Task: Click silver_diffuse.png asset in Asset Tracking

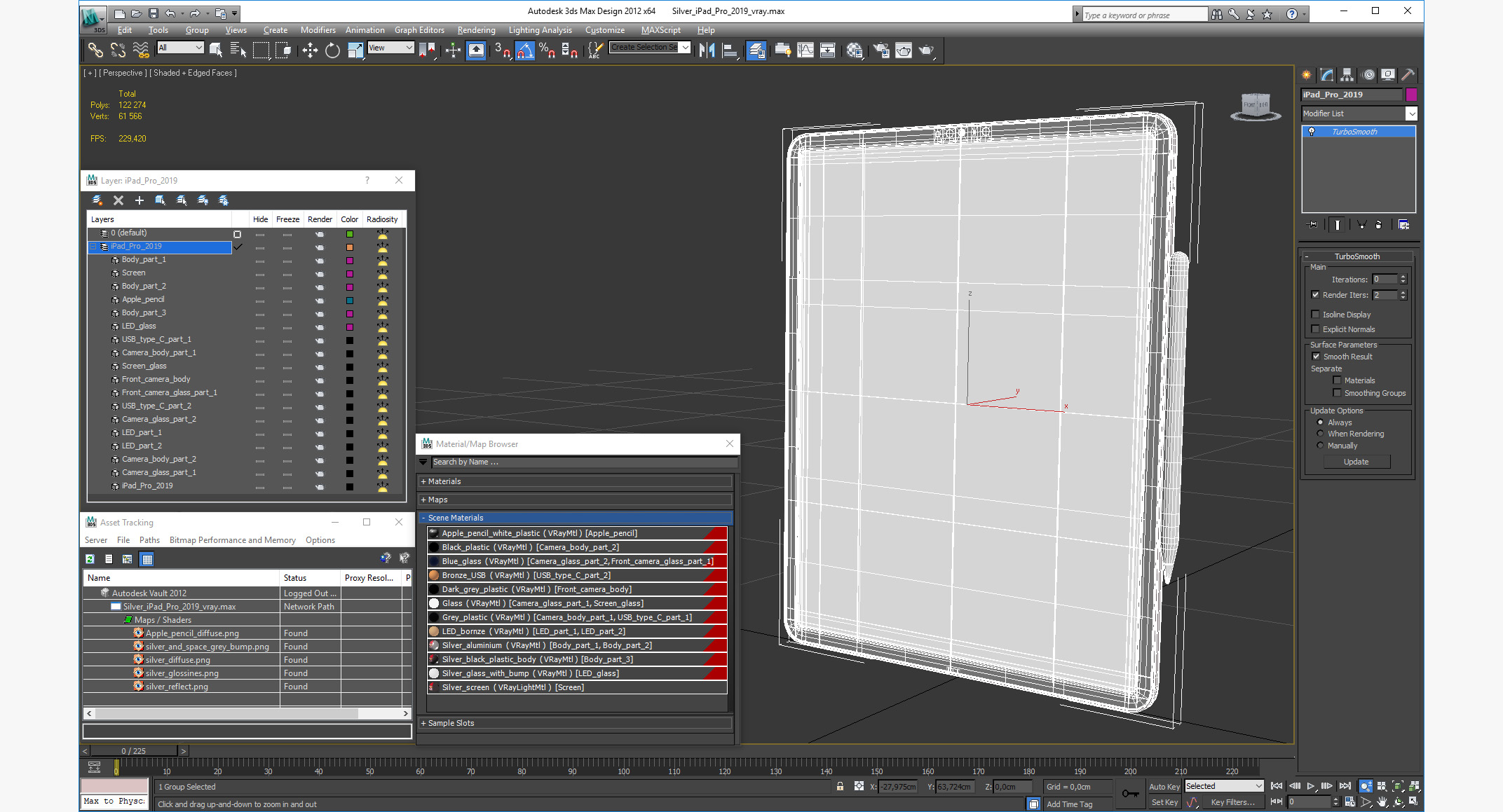Action: (177, 660)
